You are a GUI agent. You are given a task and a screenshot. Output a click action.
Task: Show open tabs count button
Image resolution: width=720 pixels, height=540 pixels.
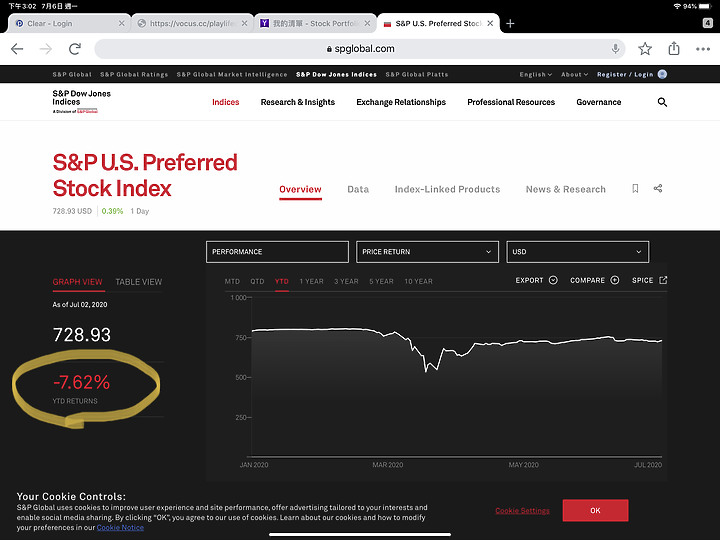[708, 23]
